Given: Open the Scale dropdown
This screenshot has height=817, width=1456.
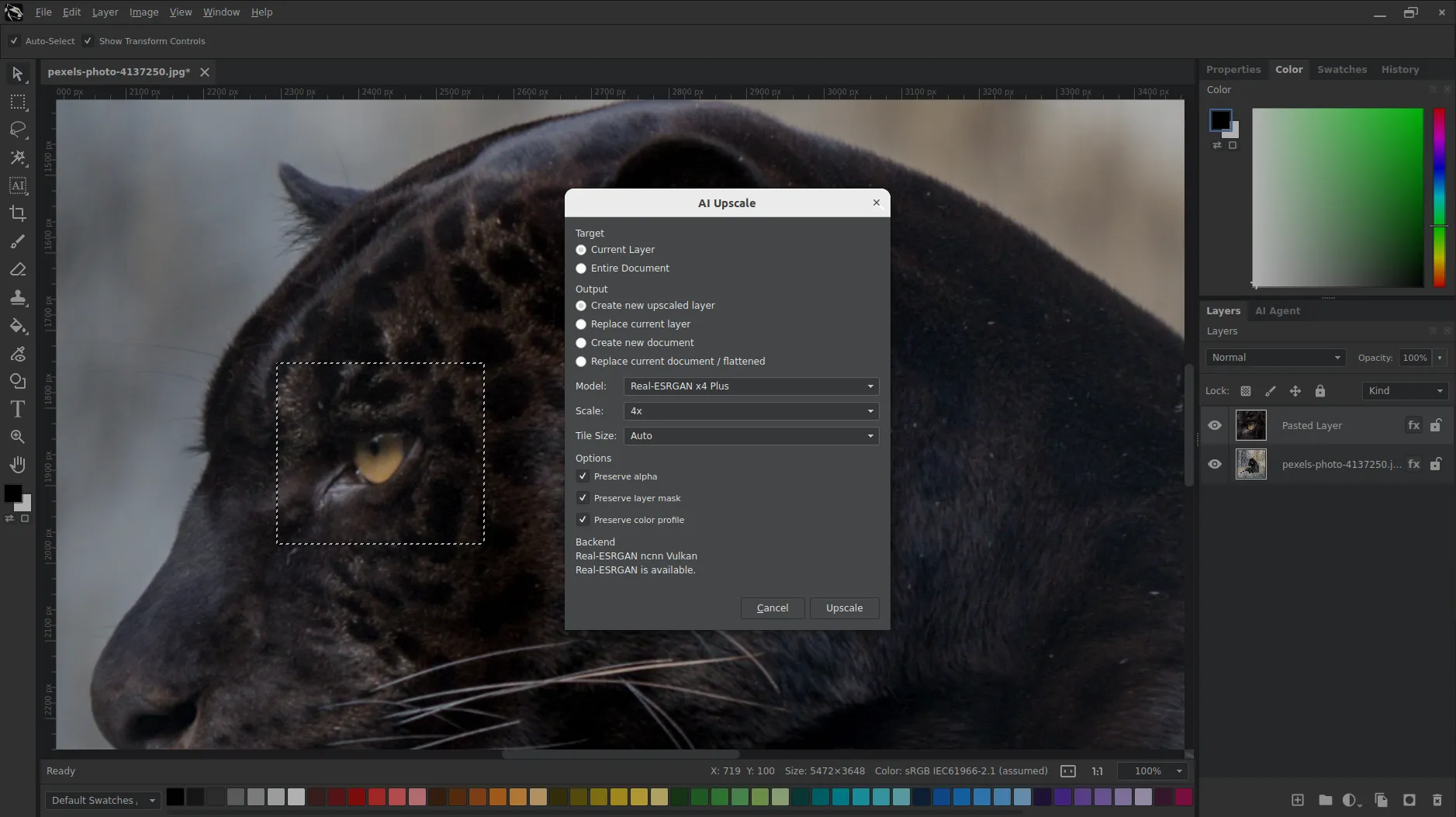Looking at the screenshot, I should [x=751, y=411].
